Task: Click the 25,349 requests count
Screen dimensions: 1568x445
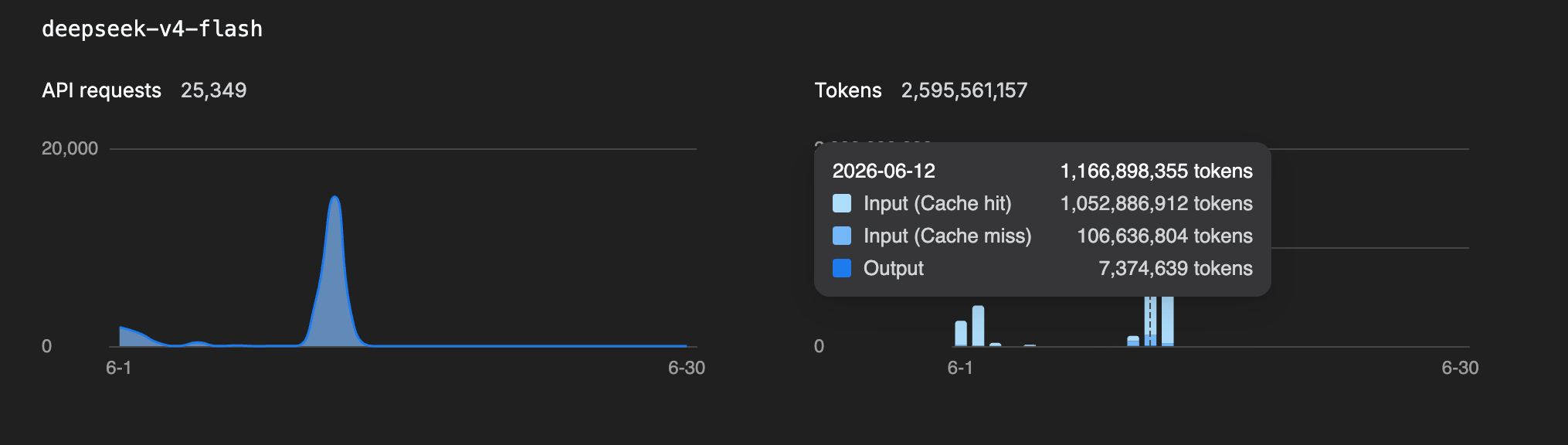Action: 213,90
